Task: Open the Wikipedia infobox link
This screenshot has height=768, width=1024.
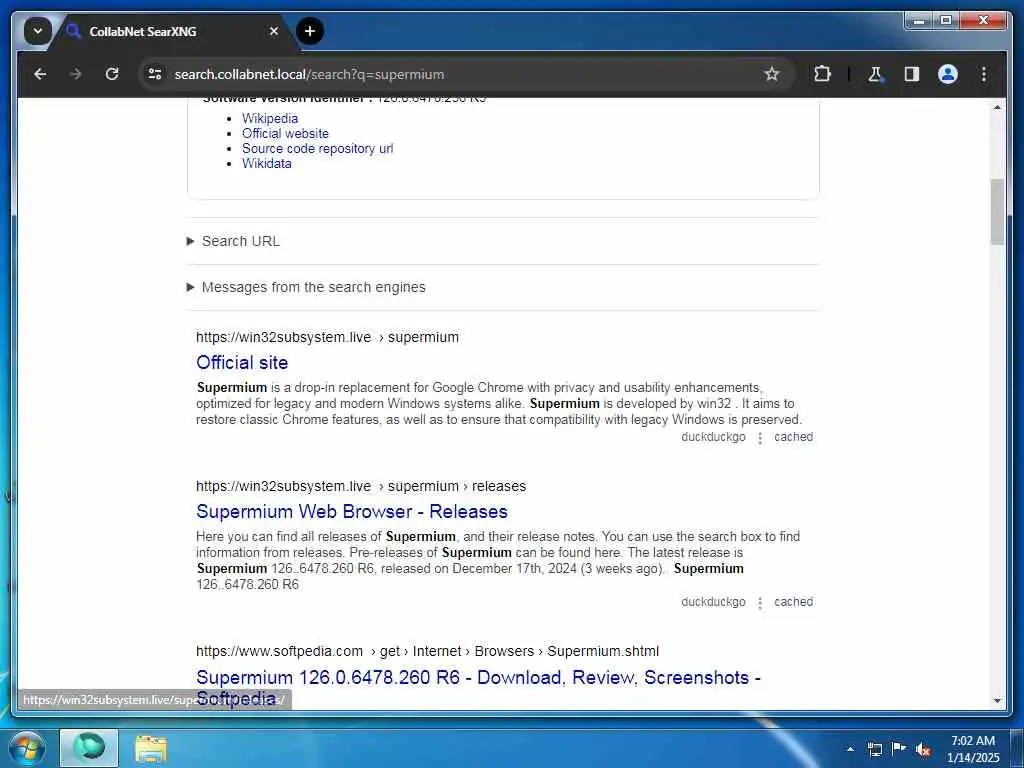Action: 270,118
